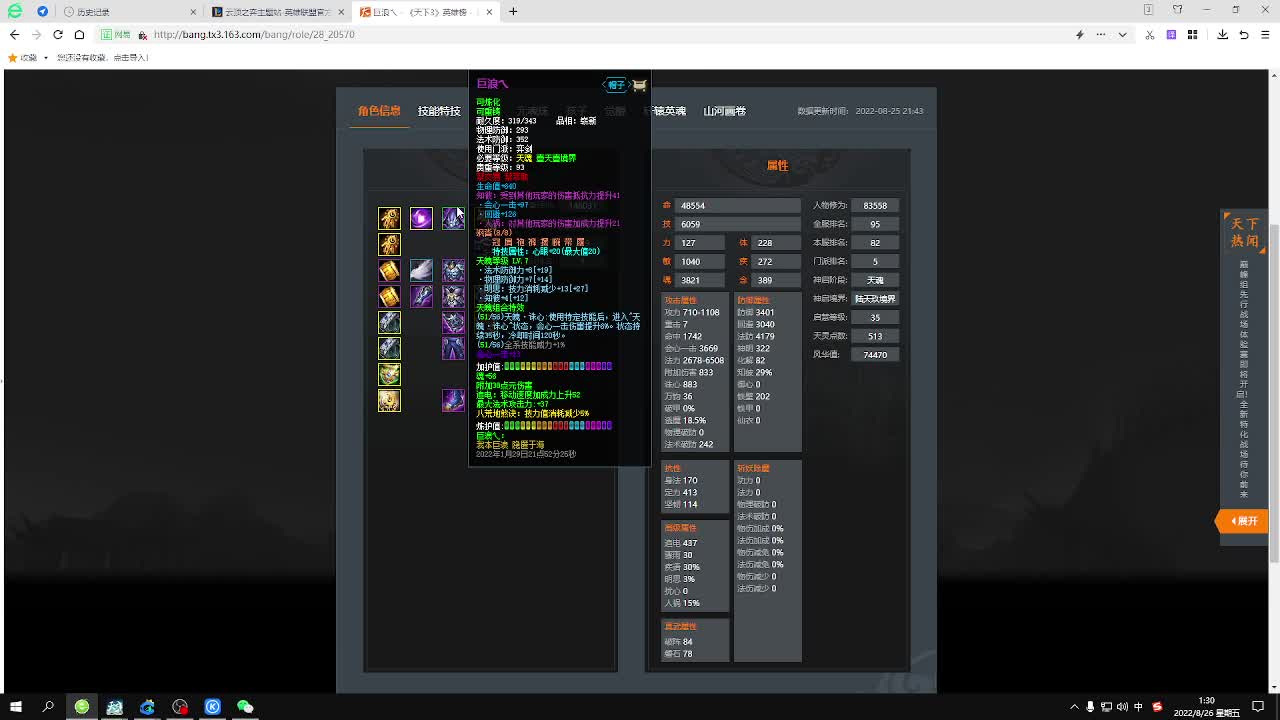Image resolution: width=1280 pixels, height=720 pixels.
Task: Show hidden system tray icons
Action: [1075, 707]
